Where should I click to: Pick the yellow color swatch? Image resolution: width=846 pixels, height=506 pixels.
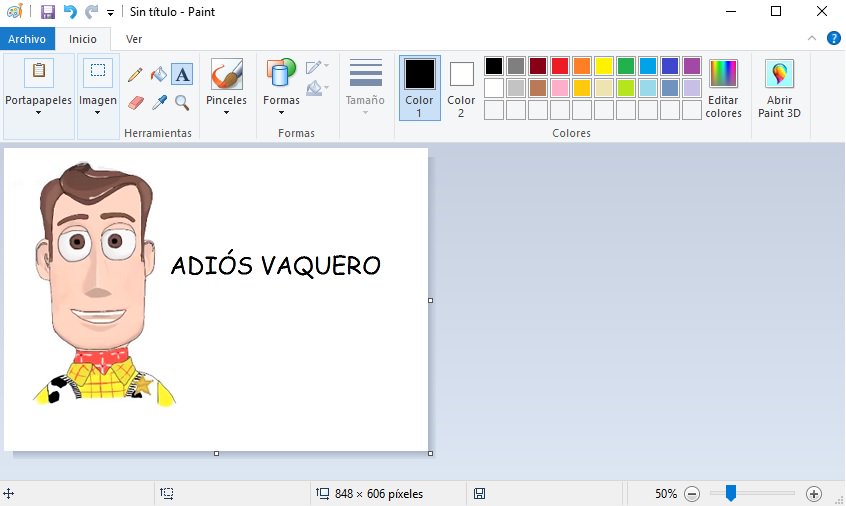tap(604, 66)
